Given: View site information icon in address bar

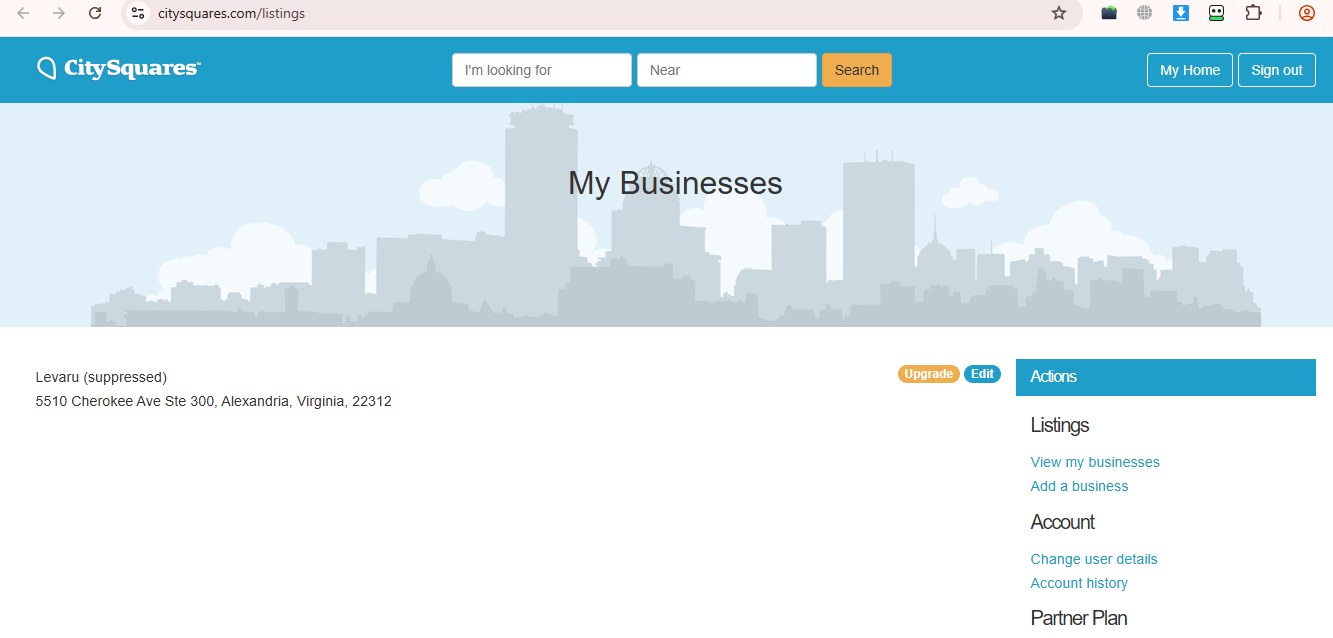Looking at the screenshot, I should (x=138, y=13).
